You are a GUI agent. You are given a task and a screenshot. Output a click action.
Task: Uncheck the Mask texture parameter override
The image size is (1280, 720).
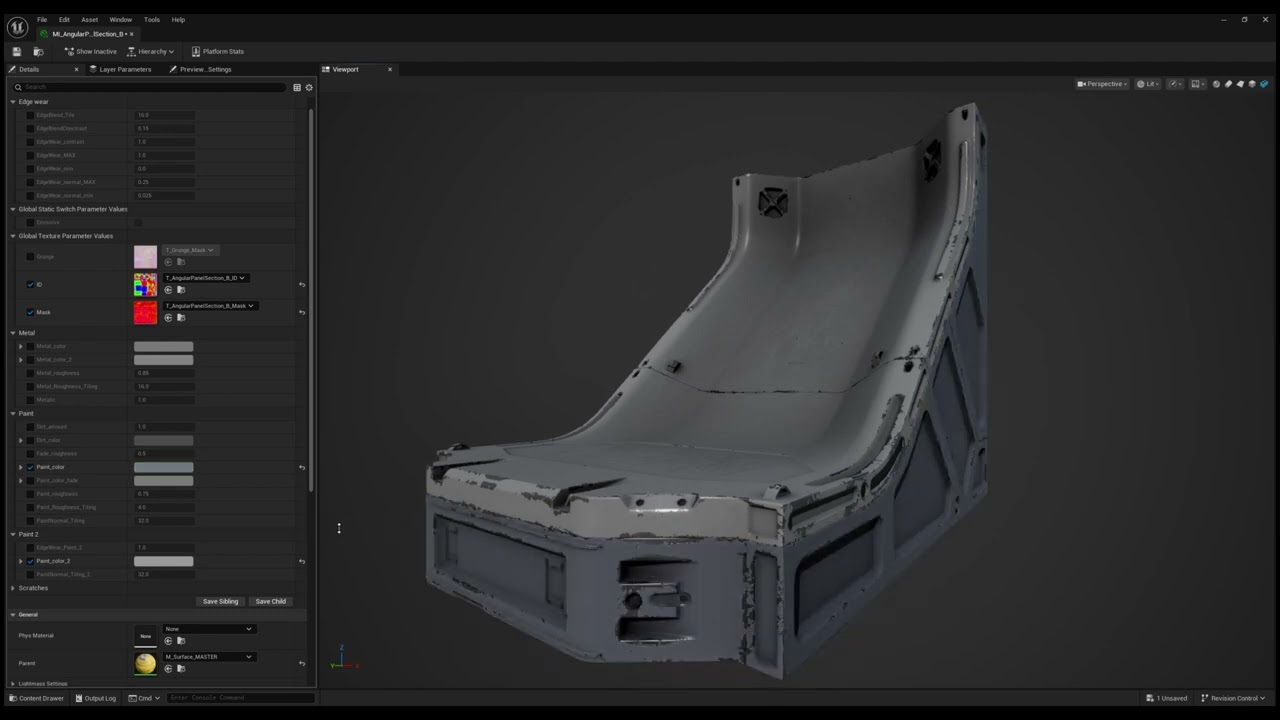(x=30, y=312)
